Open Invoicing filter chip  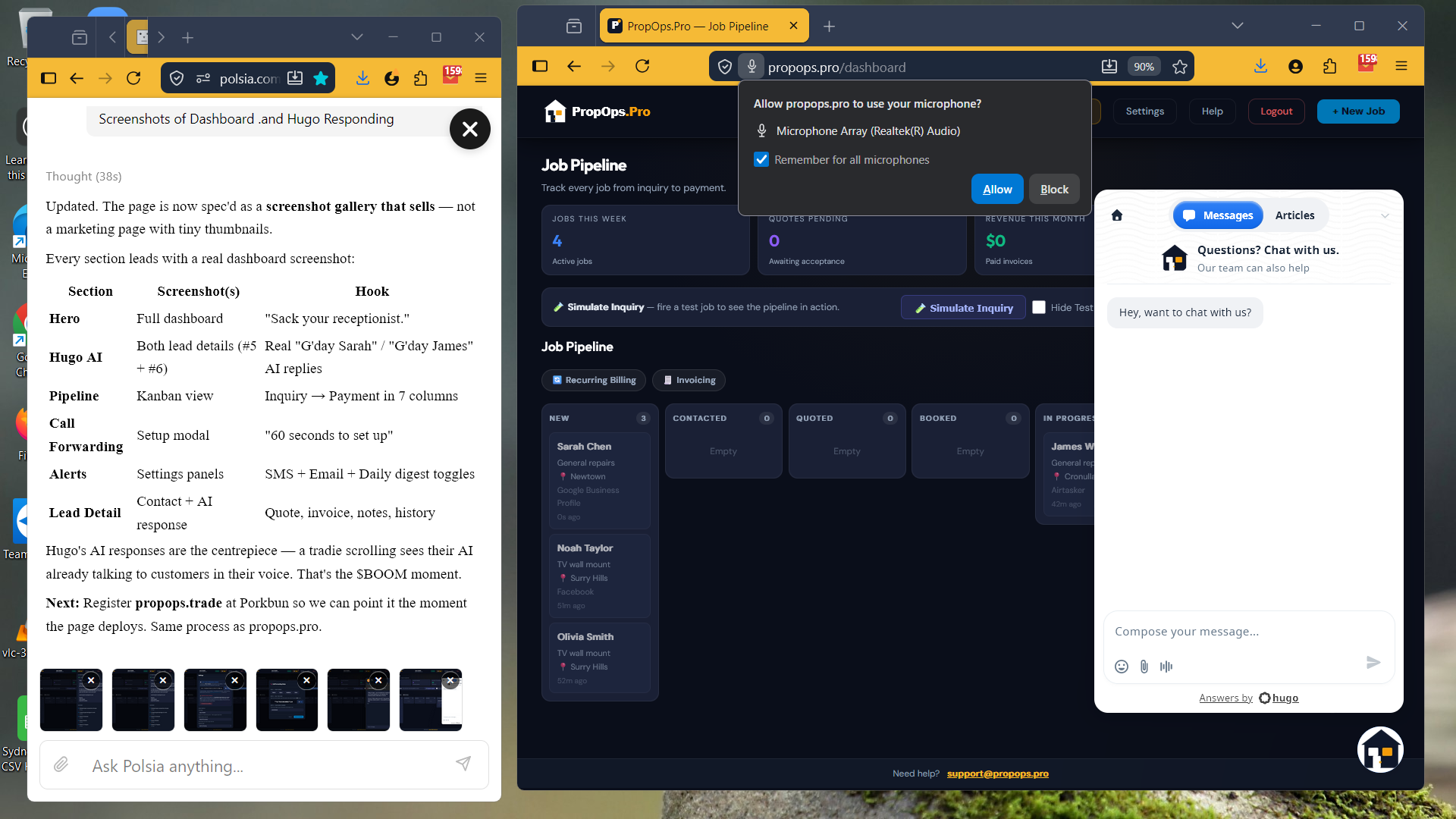pos(689,380)
